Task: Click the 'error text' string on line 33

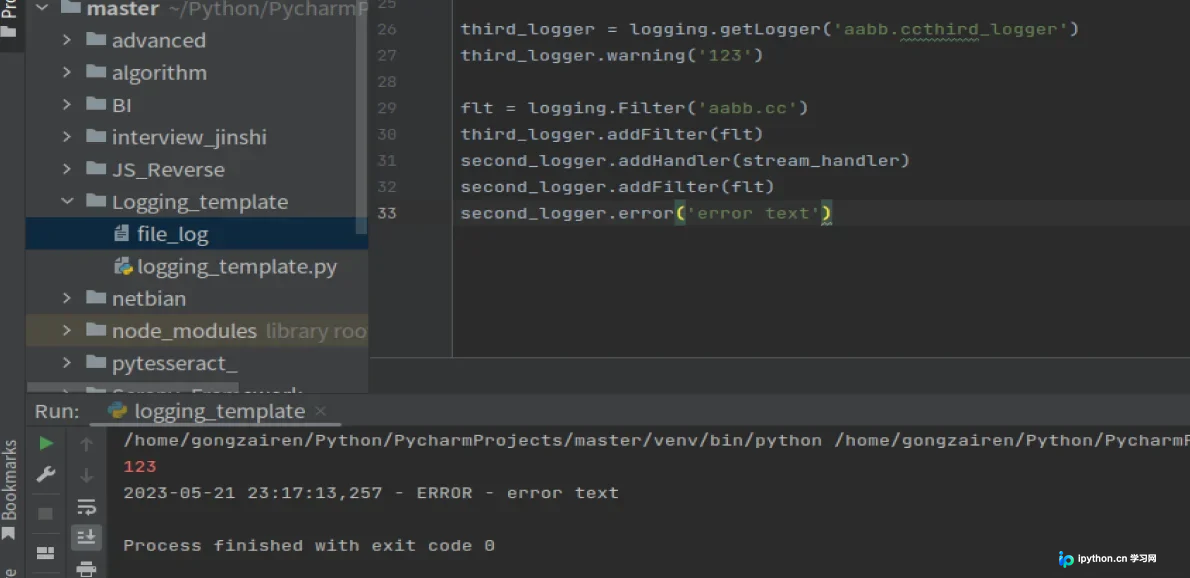Action: [x=753, y=213]
